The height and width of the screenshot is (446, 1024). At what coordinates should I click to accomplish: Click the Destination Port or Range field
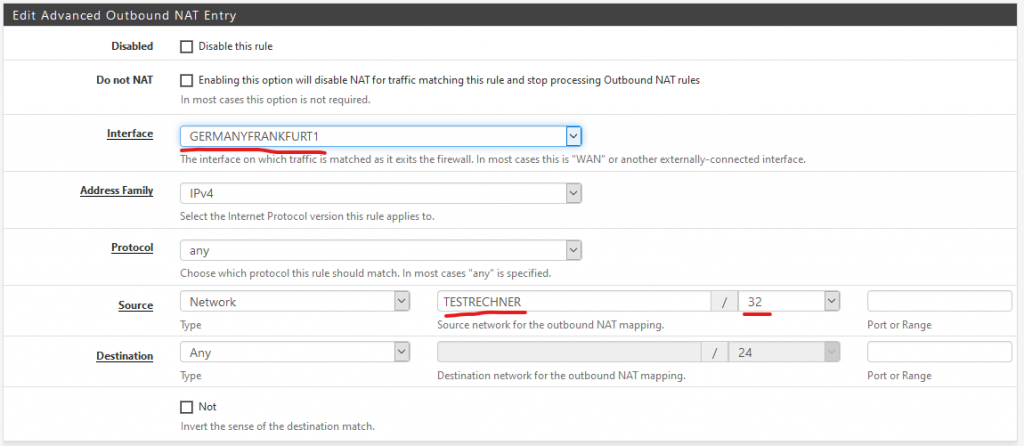[x=939, y=353]
